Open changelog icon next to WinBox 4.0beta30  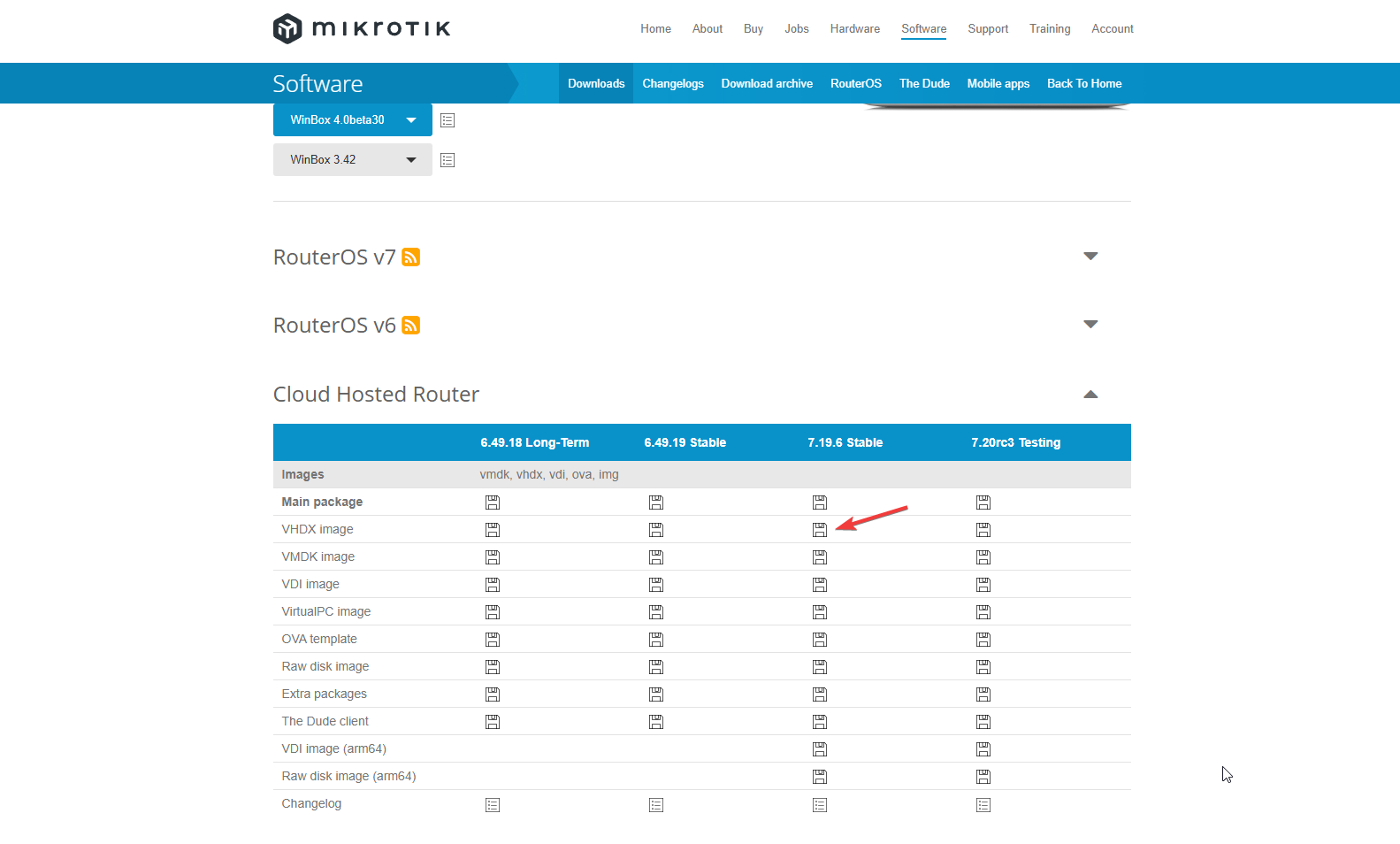[x=448, y=120]
